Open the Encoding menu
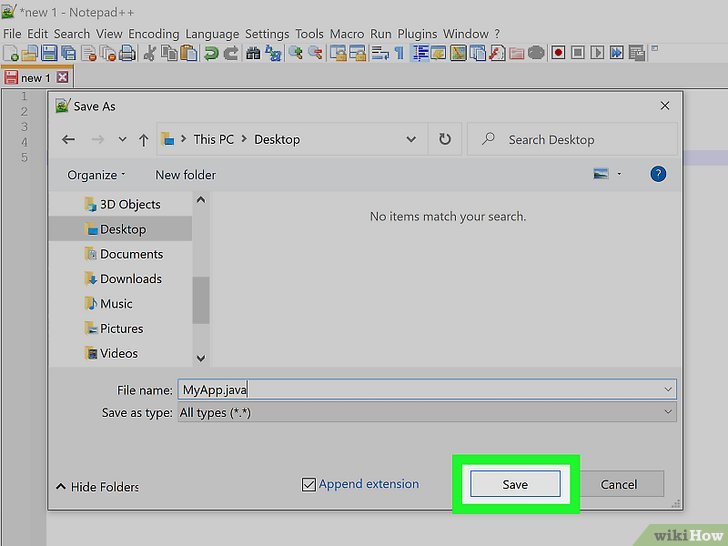This screenshot has height=546, width=728. point(154,34)
